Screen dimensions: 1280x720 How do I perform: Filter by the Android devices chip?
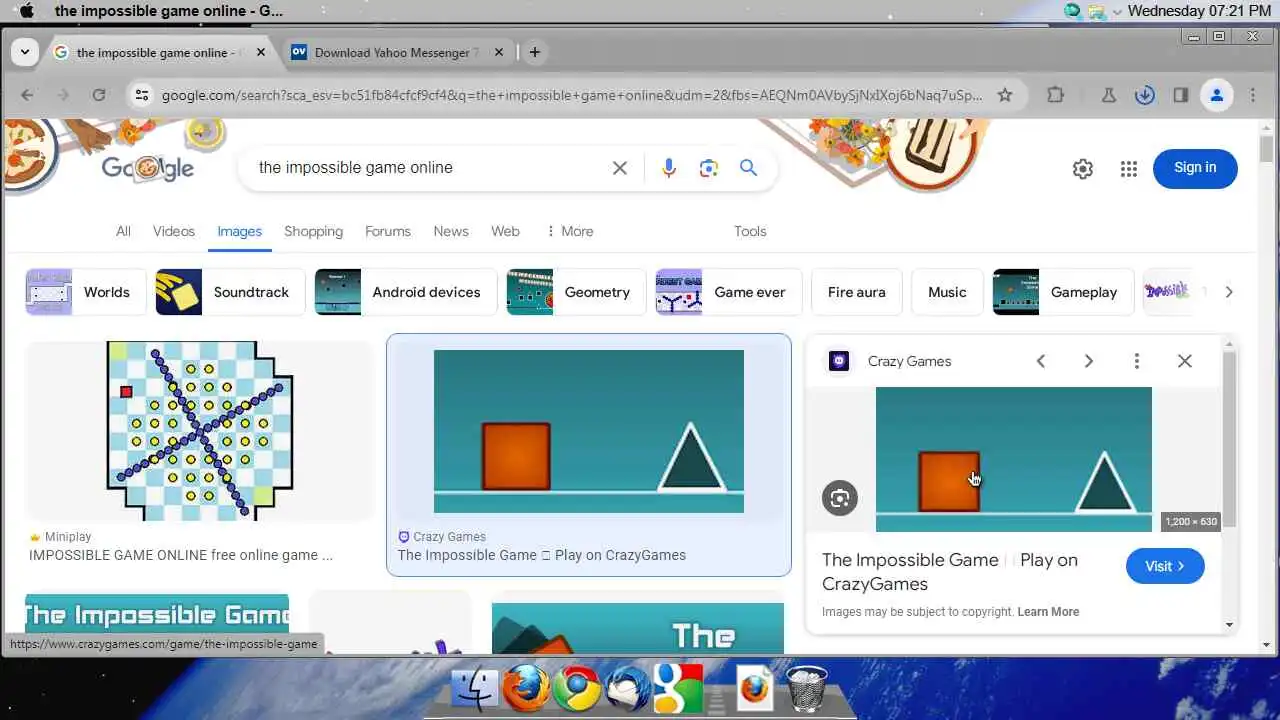tap(405, 292)
